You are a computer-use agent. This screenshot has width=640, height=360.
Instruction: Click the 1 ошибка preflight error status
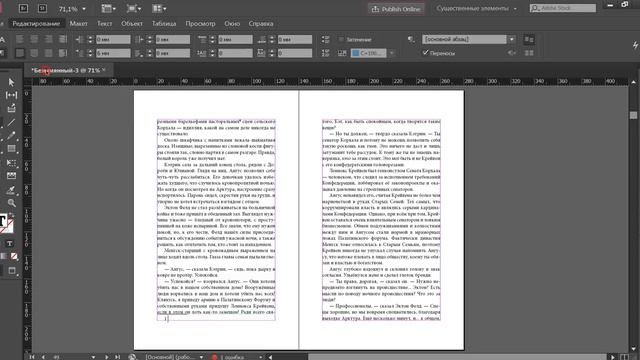pyautogui.click(x=233, y=357)
